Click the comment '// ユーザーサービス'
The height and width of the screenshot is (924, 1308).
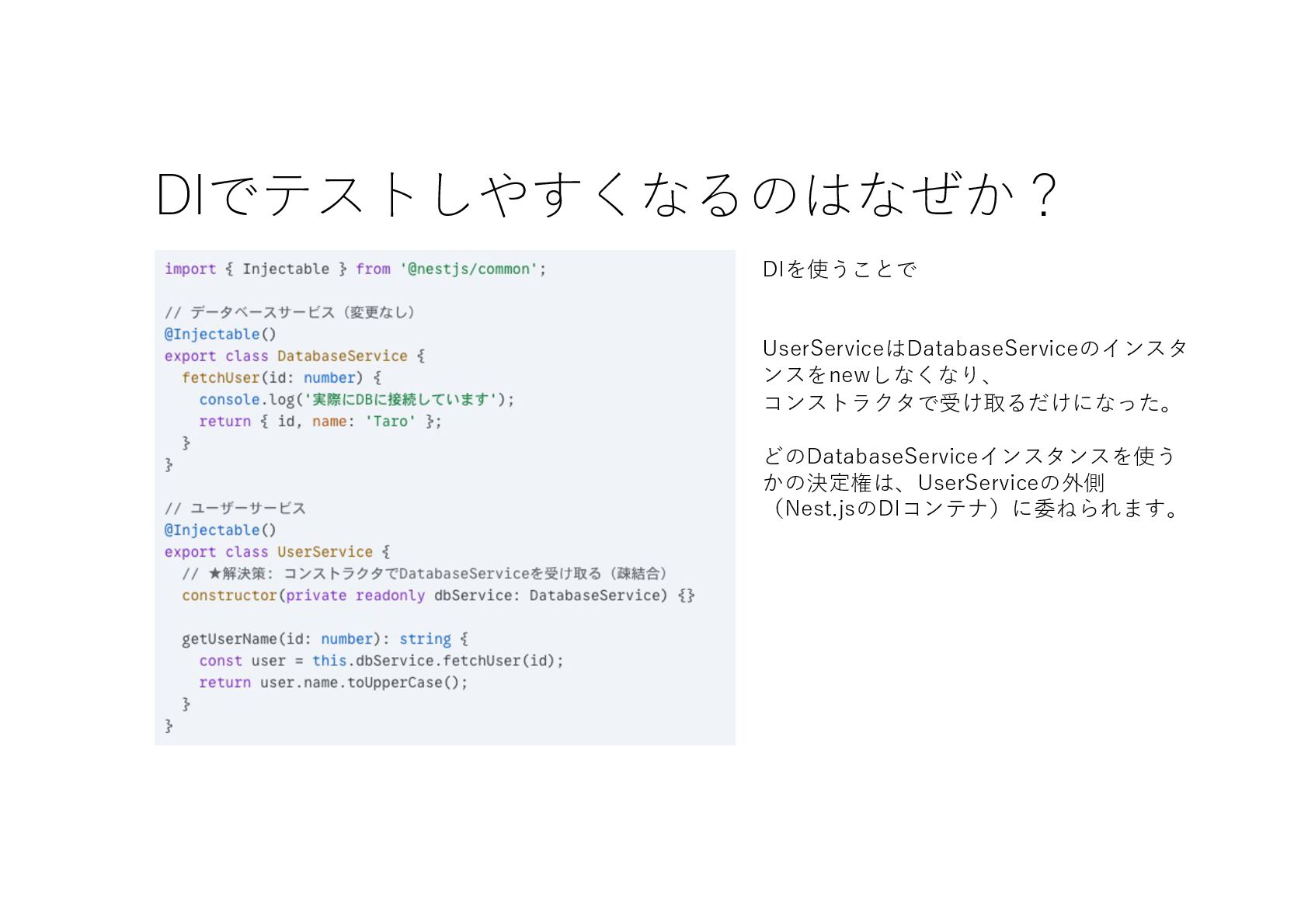pos(235,508)
